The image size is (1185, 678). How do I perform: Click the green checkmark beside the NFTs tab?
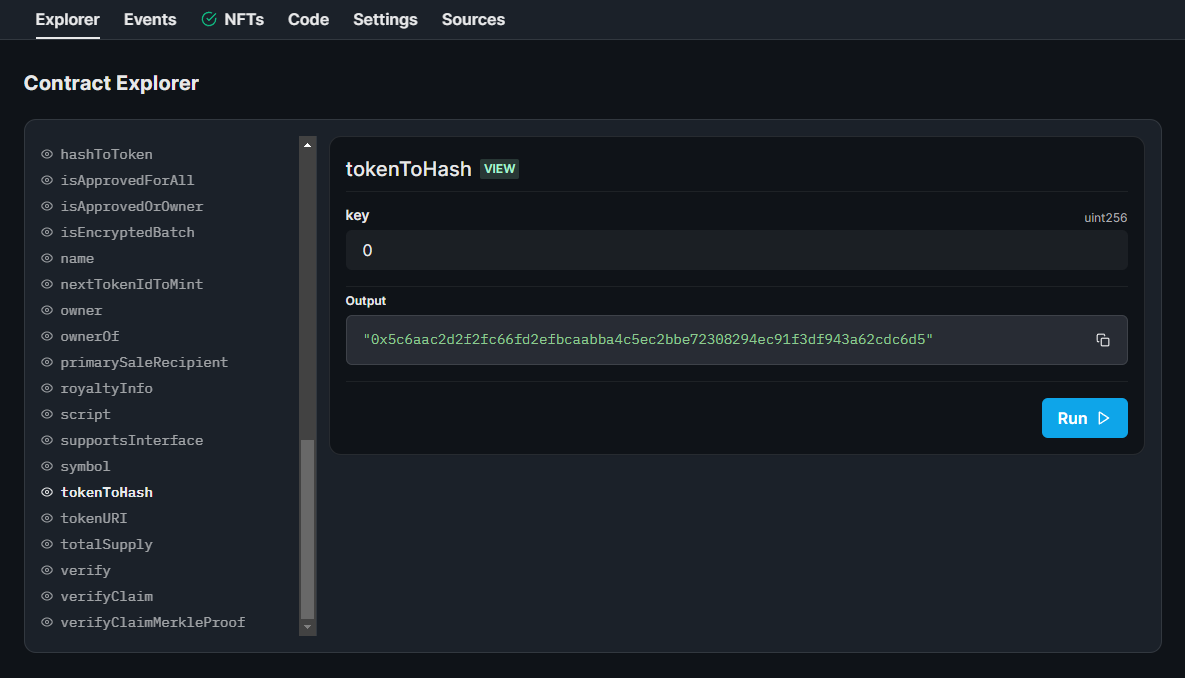click(x=208, y=19)
